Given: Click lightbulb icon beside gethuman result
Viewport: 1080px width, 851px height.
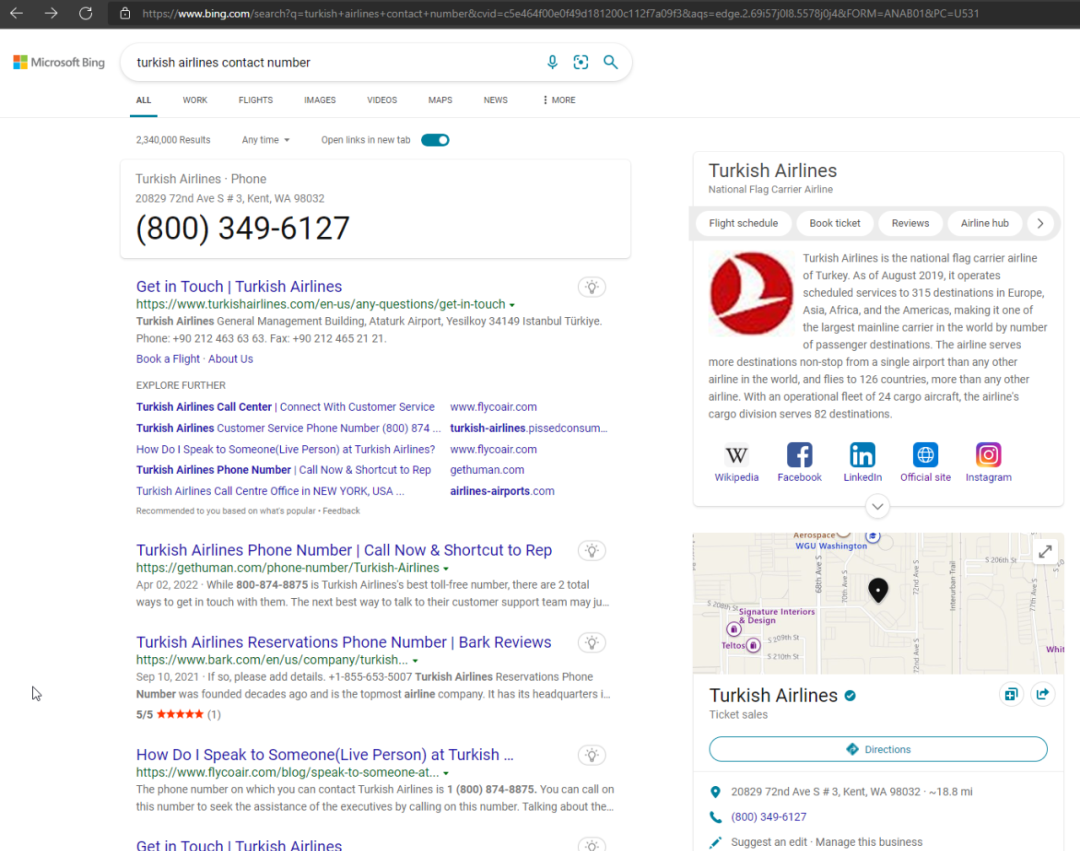Looking at the screenshot, I should [592, 551].
